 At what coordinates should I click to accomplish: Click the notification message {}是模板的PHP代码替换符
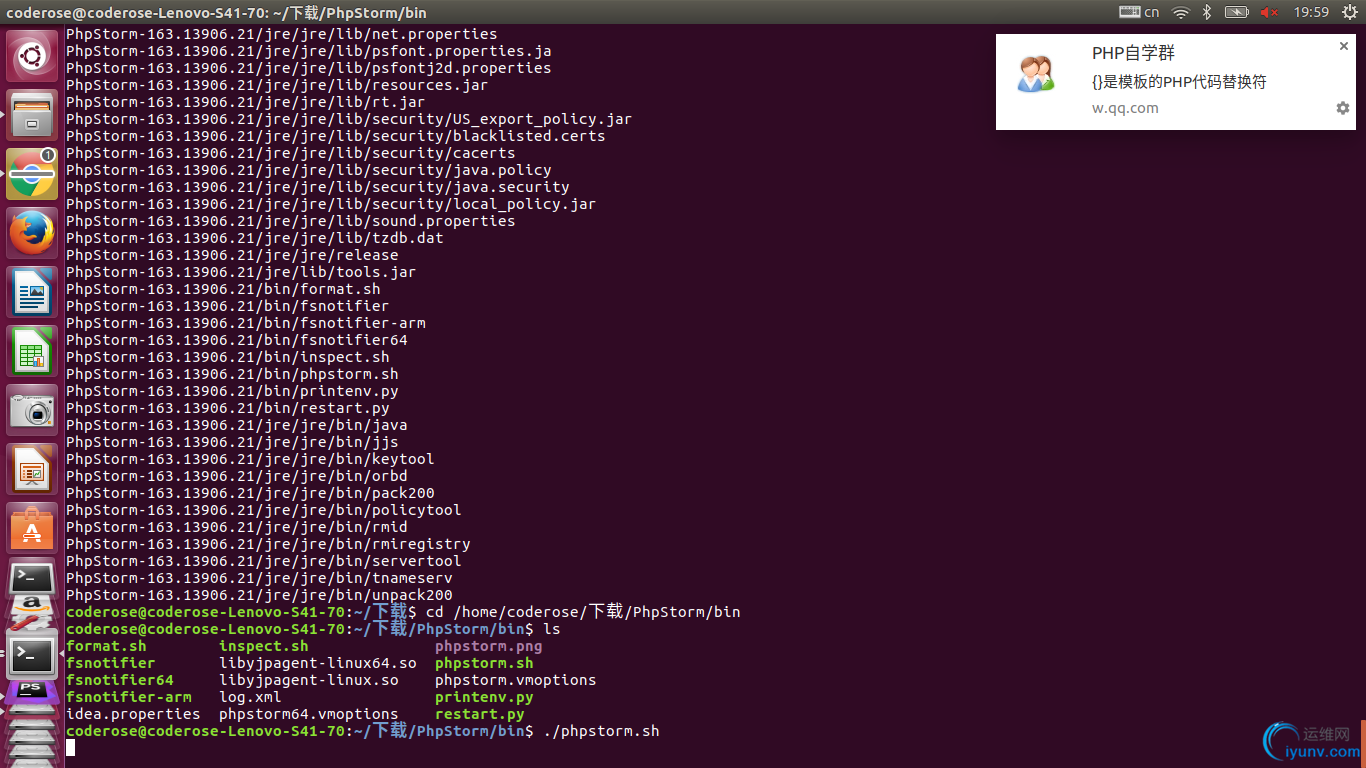(1179, 82)
